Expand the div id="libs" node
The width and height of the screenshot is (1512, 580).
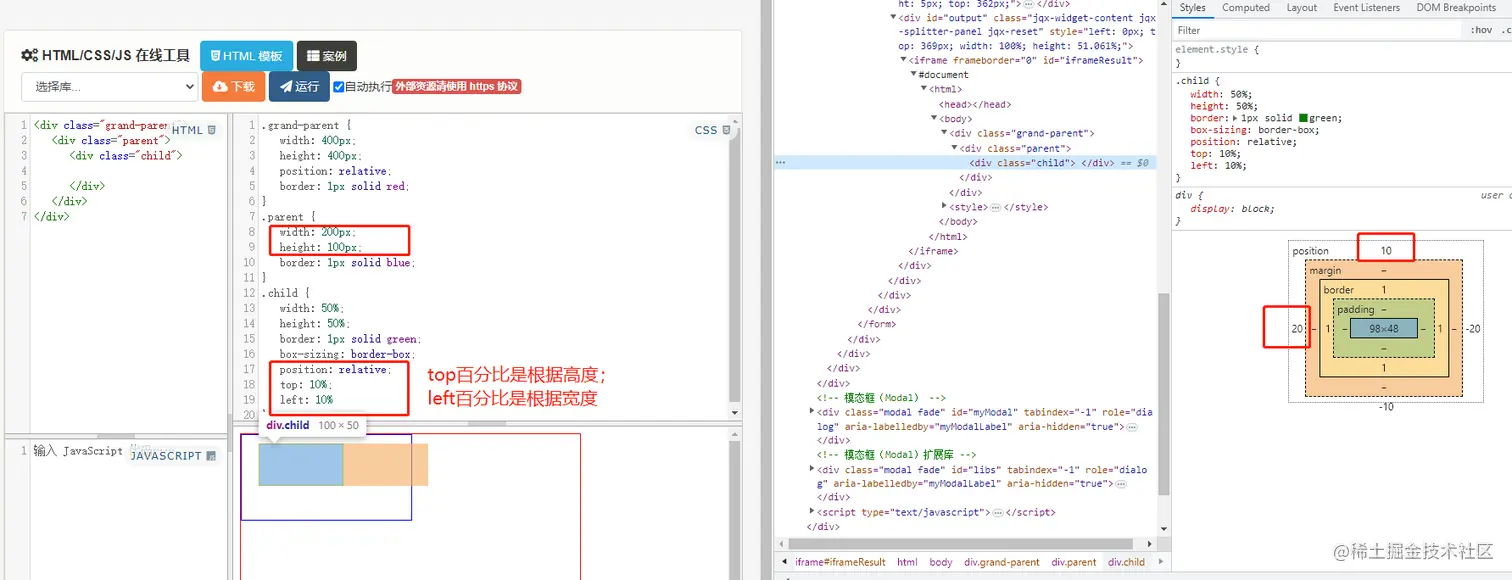[812, 469]
